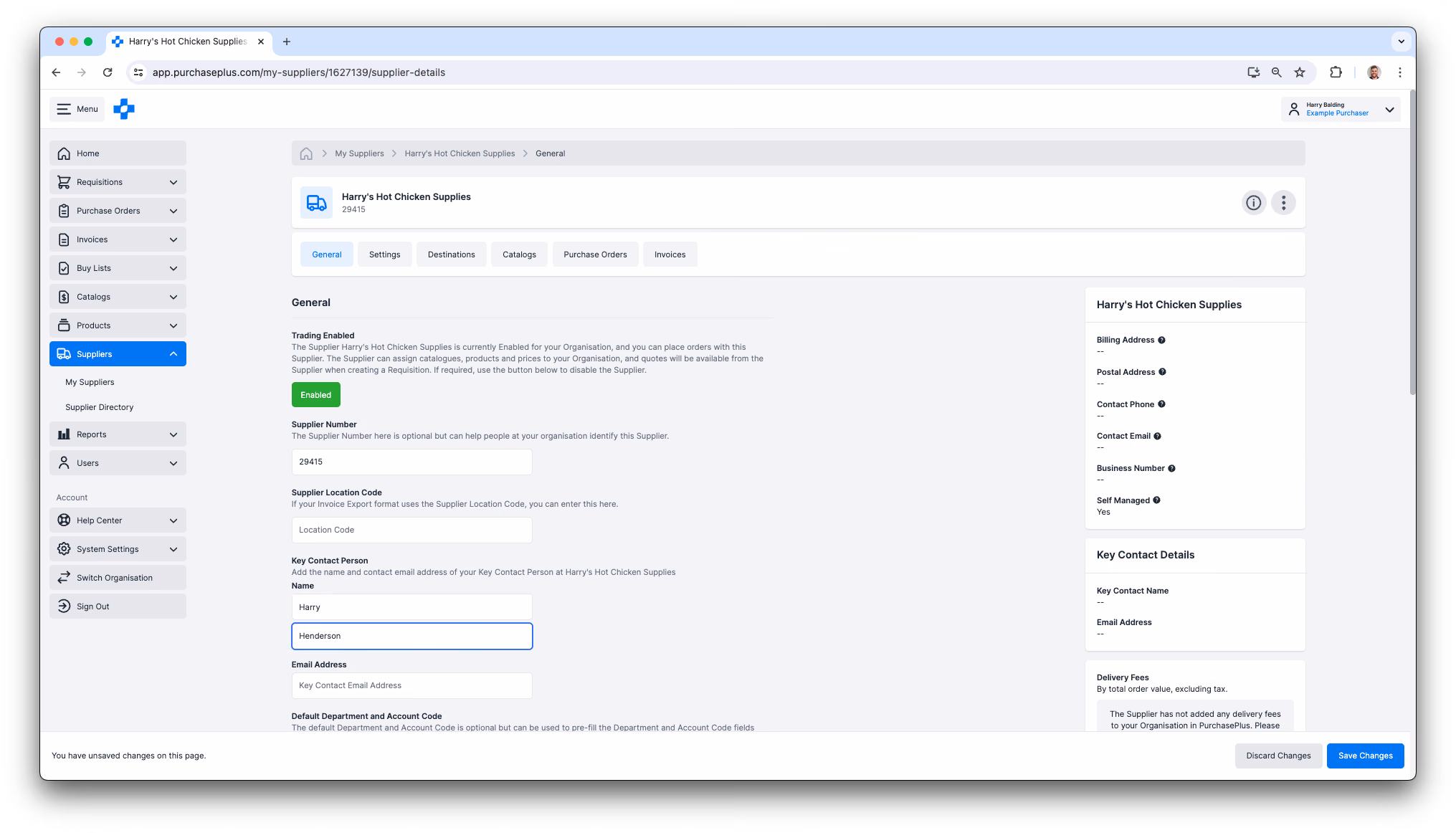Click Self Managed help icon
1456x833 pixels.
pos(1157,500)
